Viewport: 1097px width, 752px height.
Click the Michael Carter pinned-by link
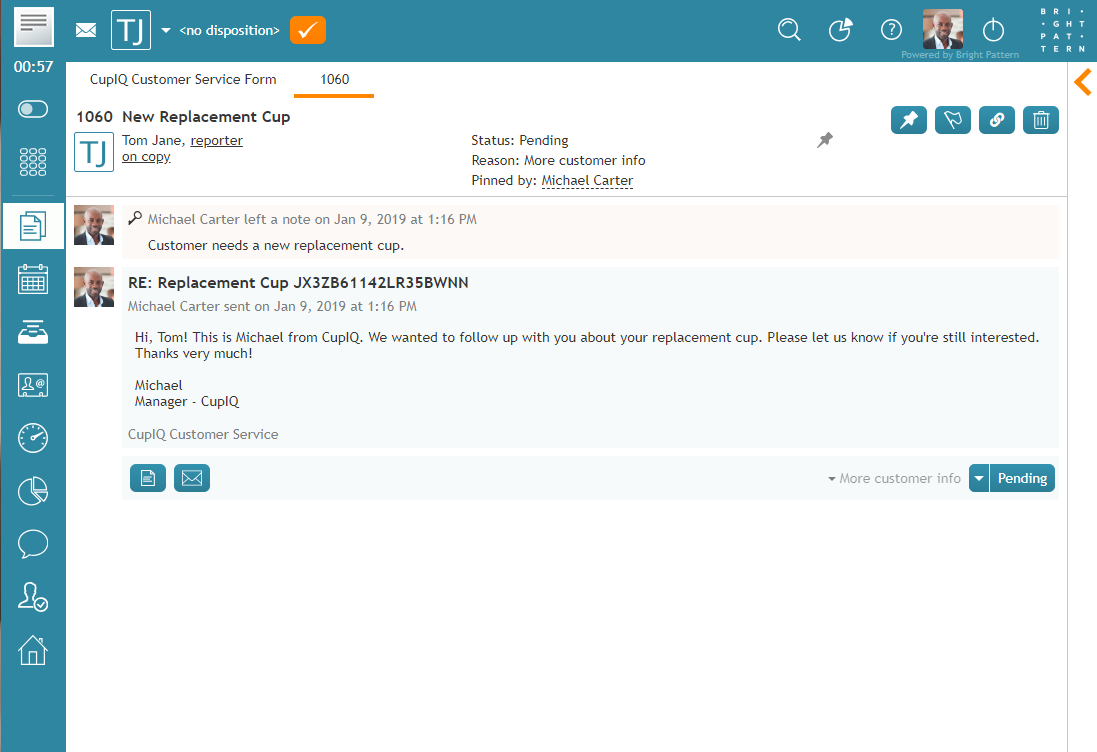click(587, 180)
